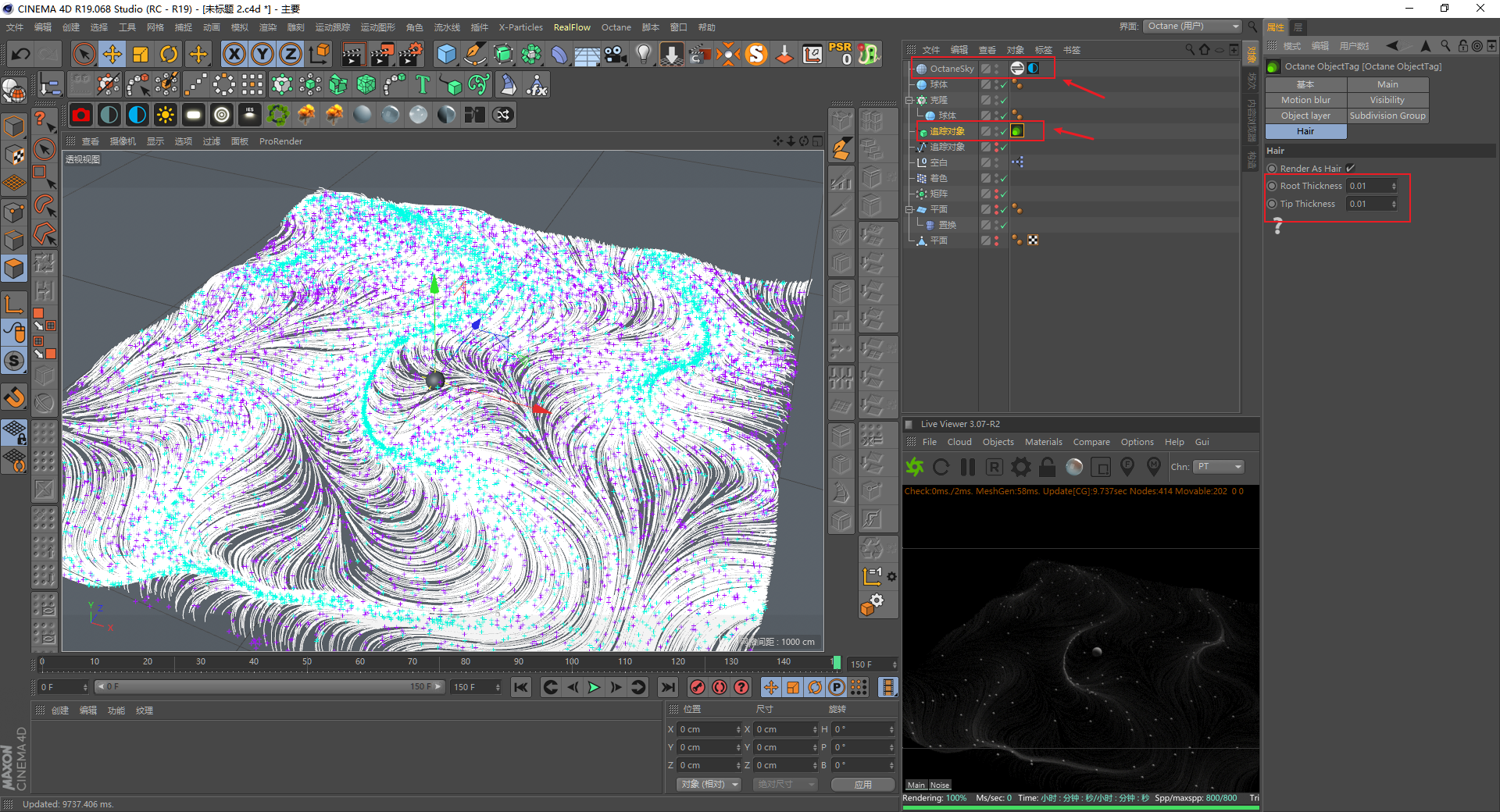Image resolution: width=1500 pixels, height=812 pixels.
Task: Open the 对象 (相对) coordinate dropdown
Action: (x=709, y=784)
